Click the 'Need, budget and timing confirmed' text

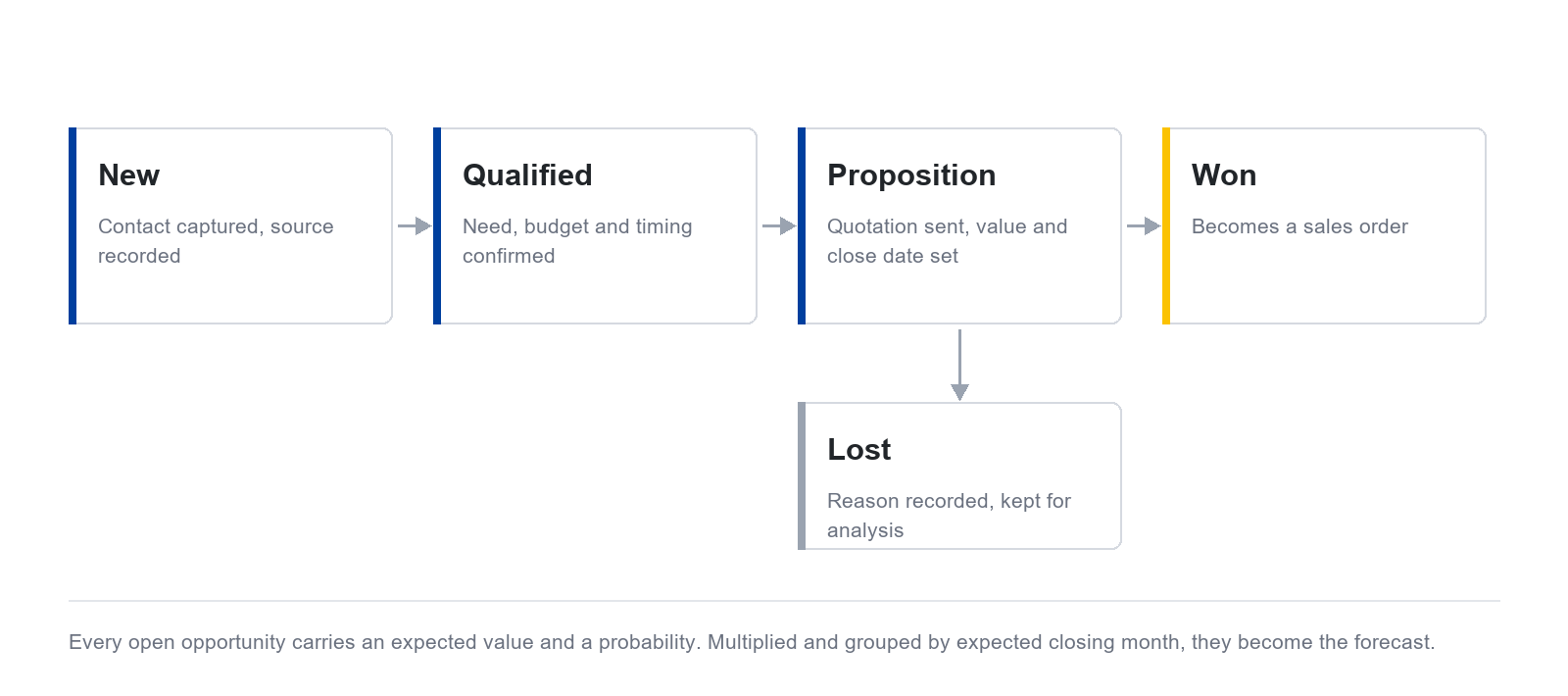click(577, 241)
